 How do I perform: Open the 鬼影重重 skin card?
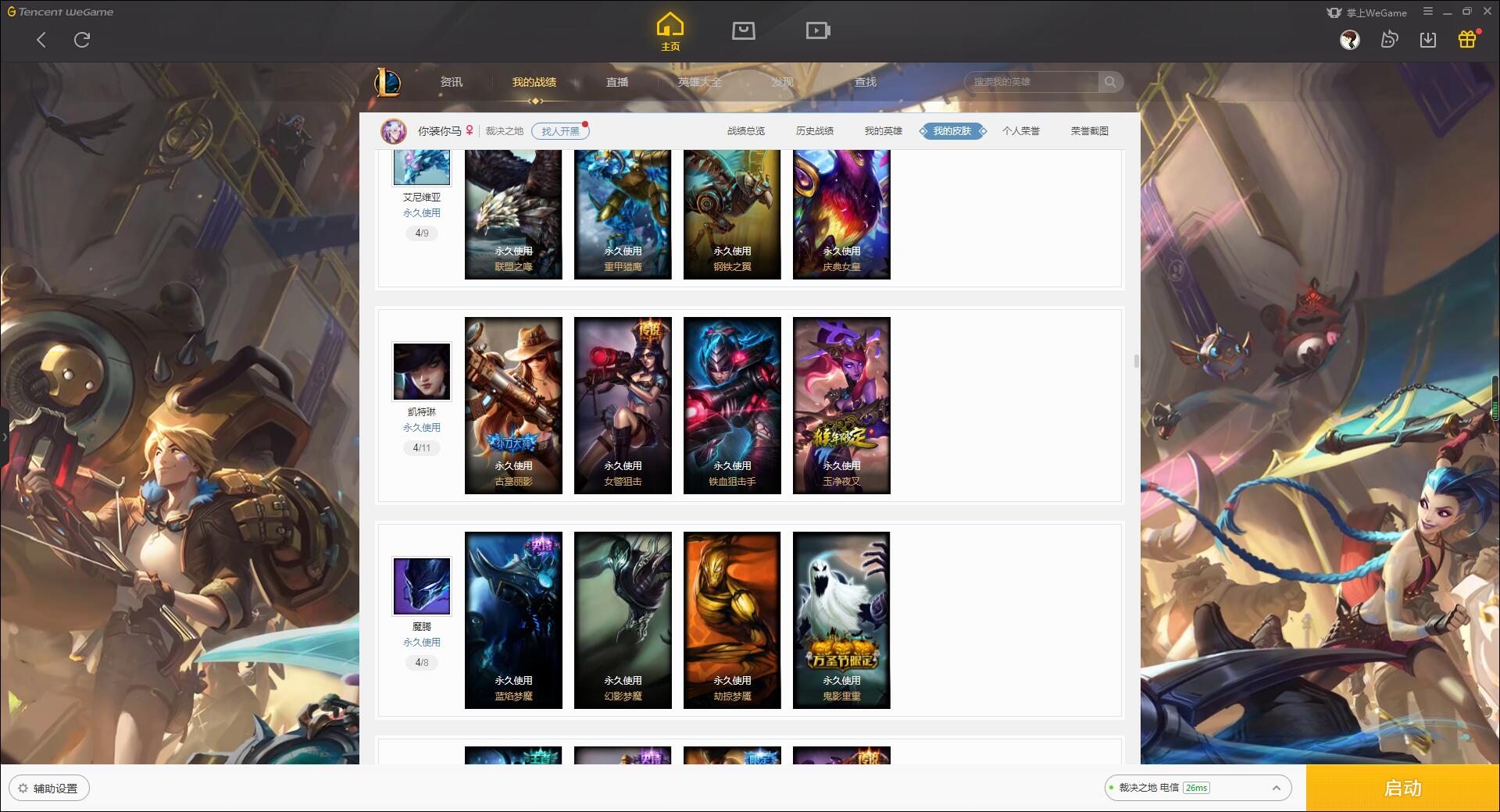(841, 620)
